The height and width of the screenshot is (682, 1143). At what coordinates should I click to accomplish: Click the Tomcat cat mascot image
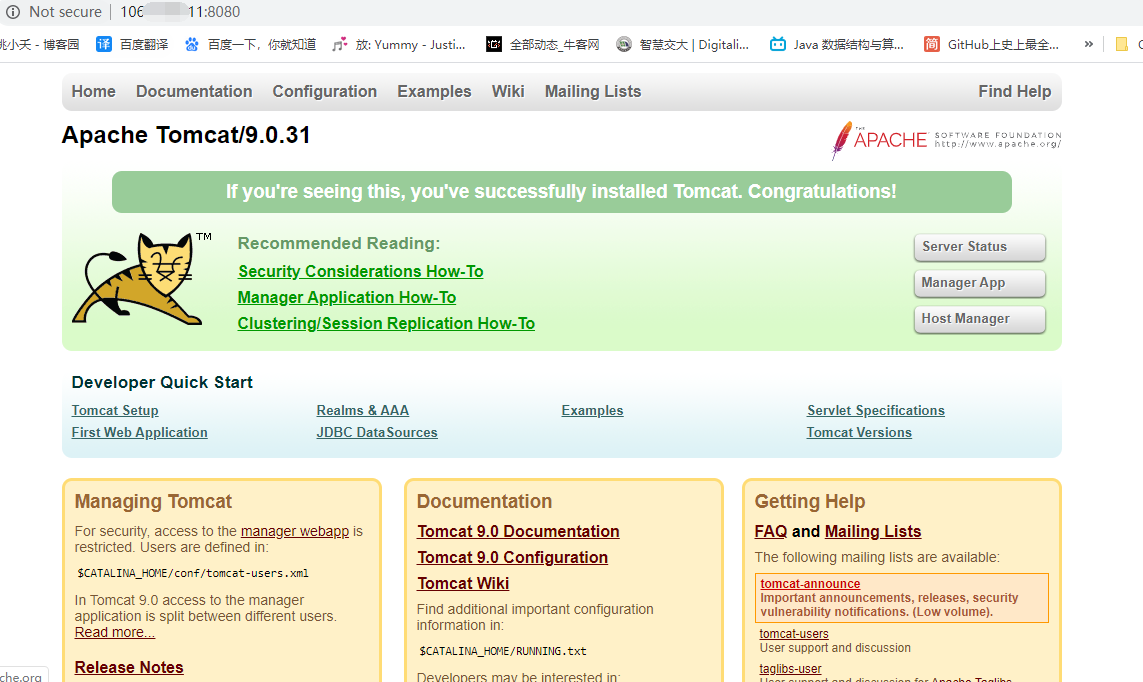point(141,279)
